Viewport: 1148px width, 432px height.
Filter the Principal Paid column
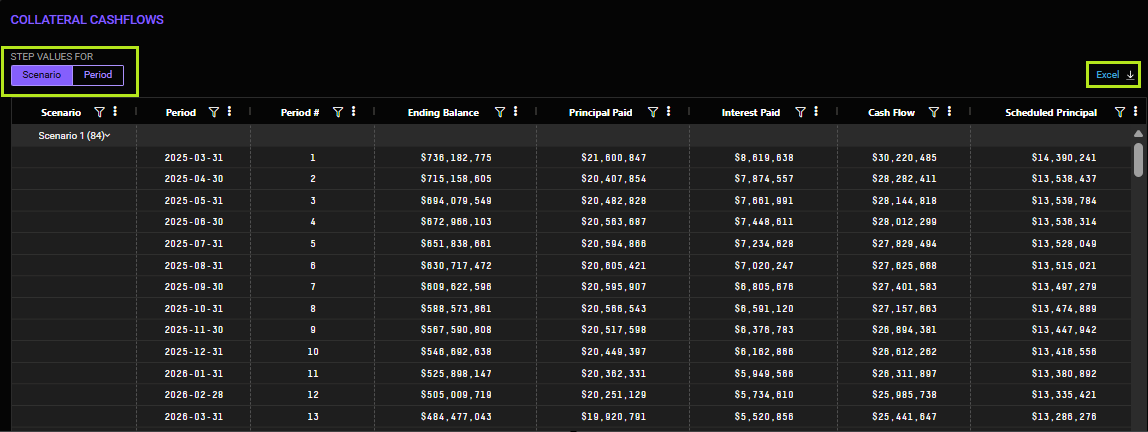pos(652,112)
